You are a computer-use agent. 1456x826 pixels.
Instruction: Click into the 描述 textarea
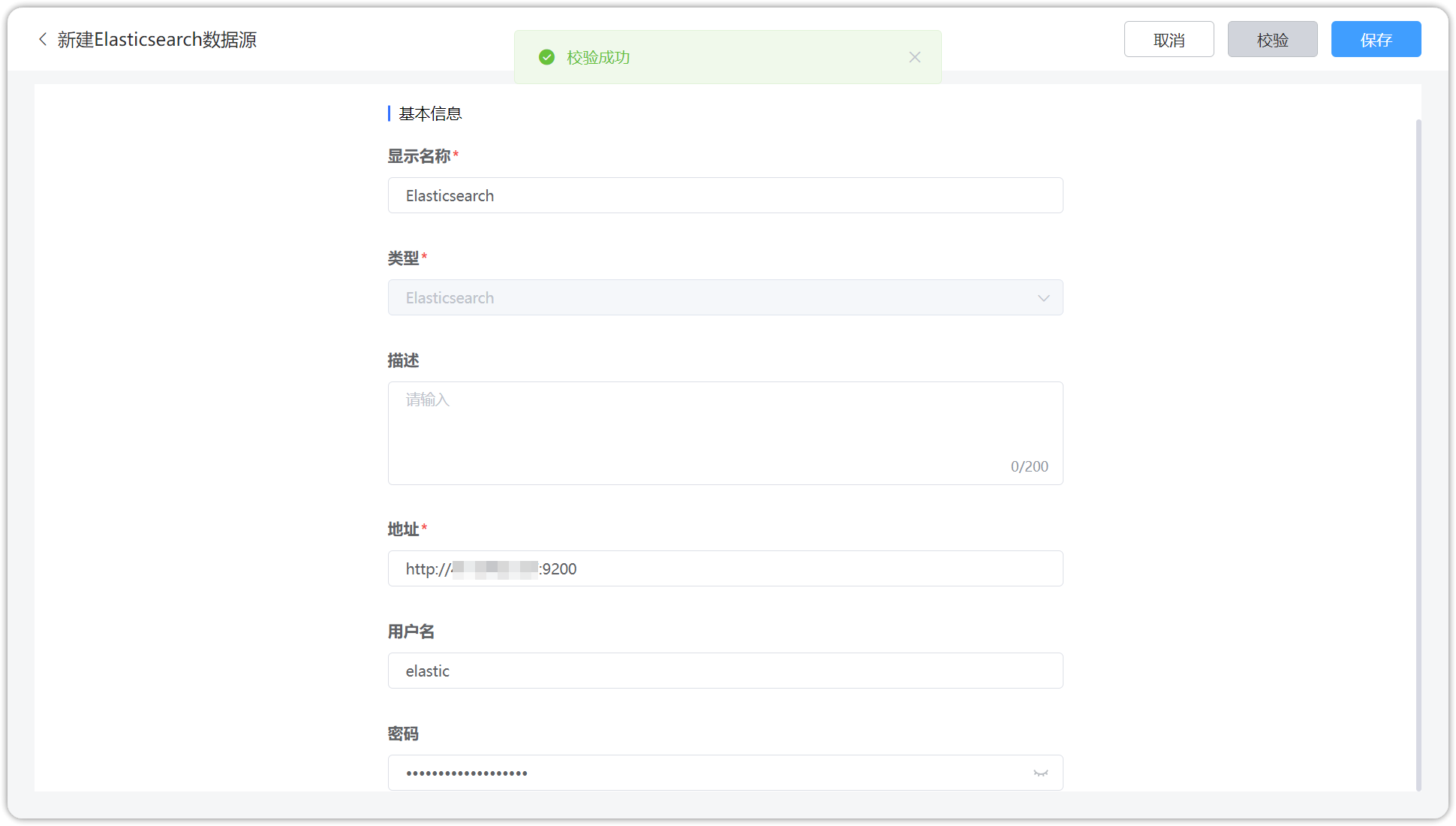point(725,433)
